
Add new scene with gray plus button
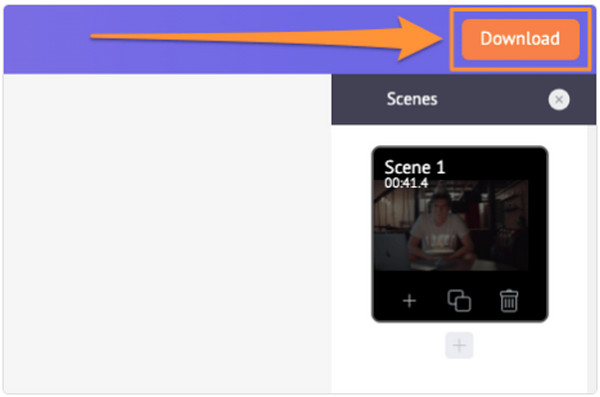459,345
